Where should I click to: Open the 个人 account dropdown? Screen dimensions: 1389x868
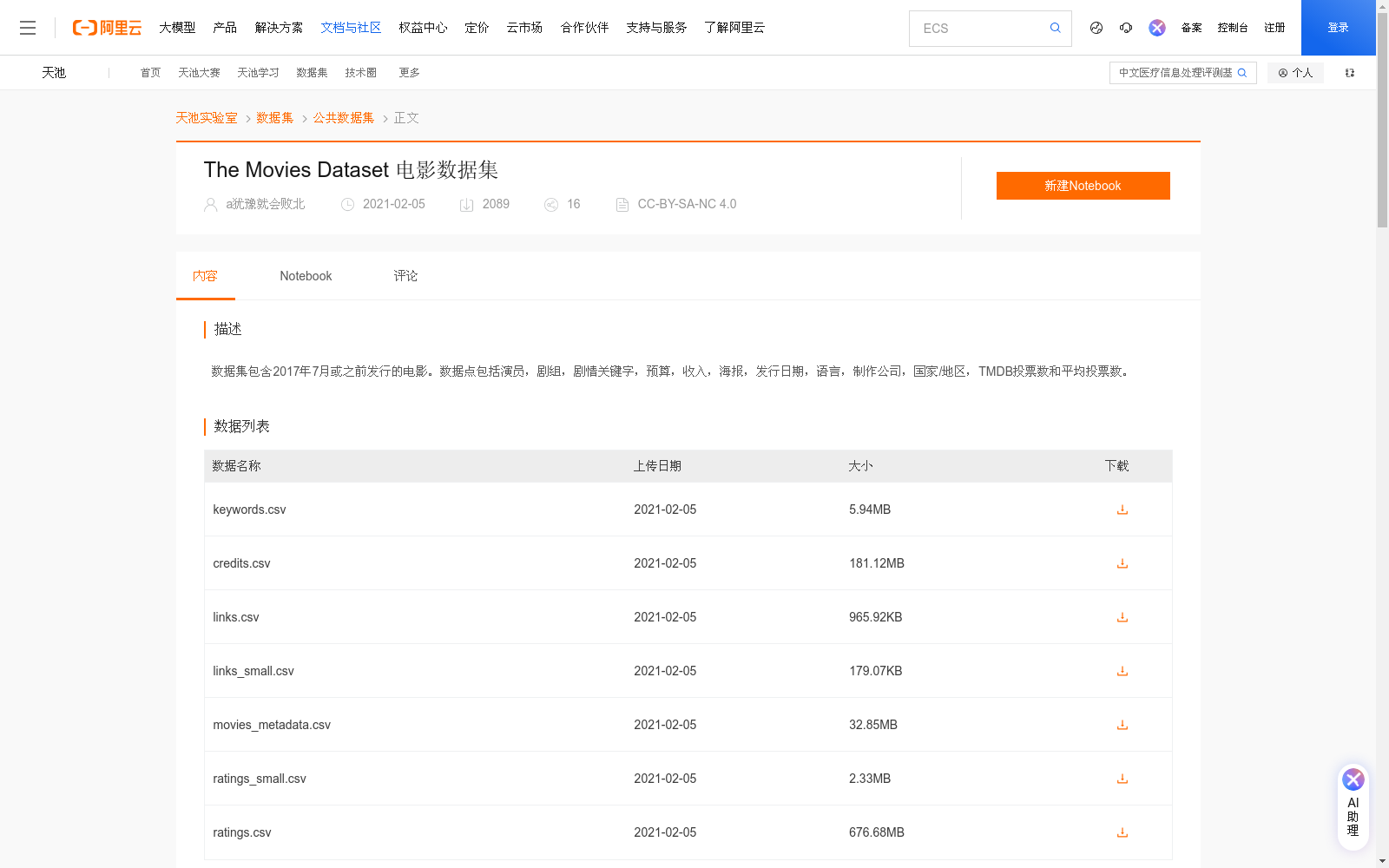pos(1295,73)
